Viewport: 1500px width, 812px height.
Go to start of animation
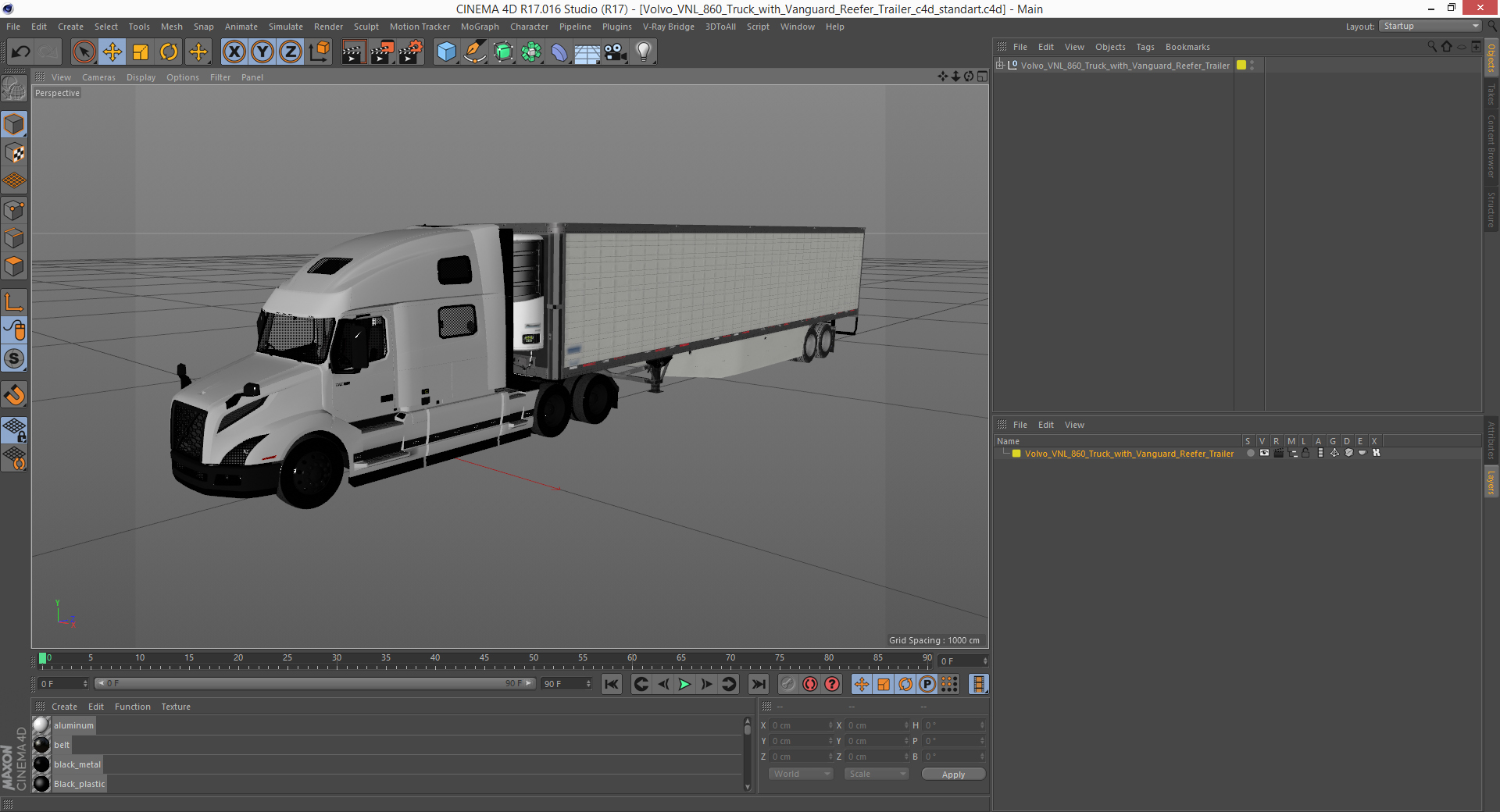click(611, 684)
